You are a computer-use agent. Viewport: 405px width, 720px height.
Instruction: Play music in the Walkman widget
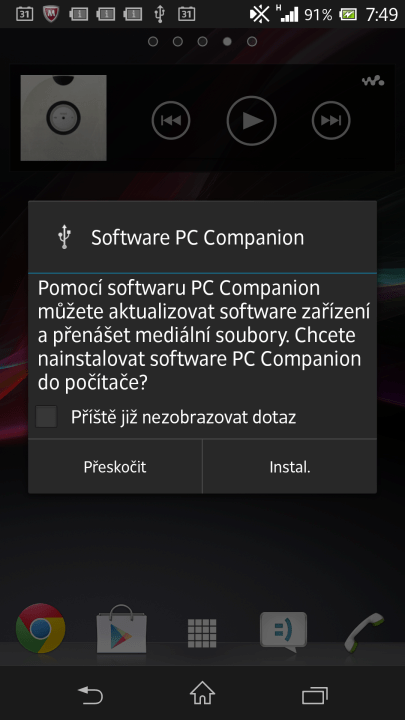click(x=252, y=120)
